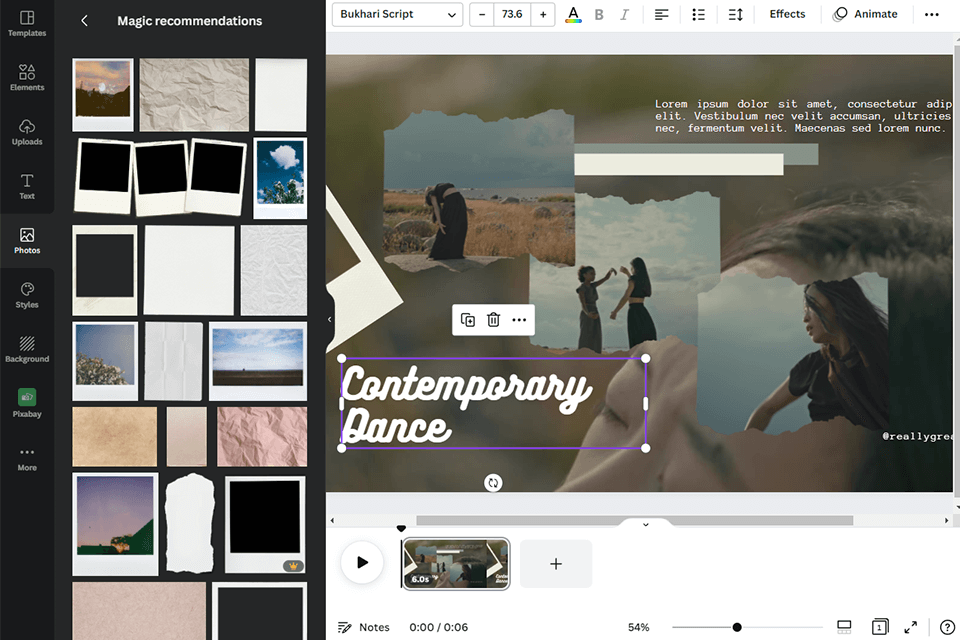Select the landscape horizon polaroid thumbnail
Screen dimensions: 960x640
point(258,361)
